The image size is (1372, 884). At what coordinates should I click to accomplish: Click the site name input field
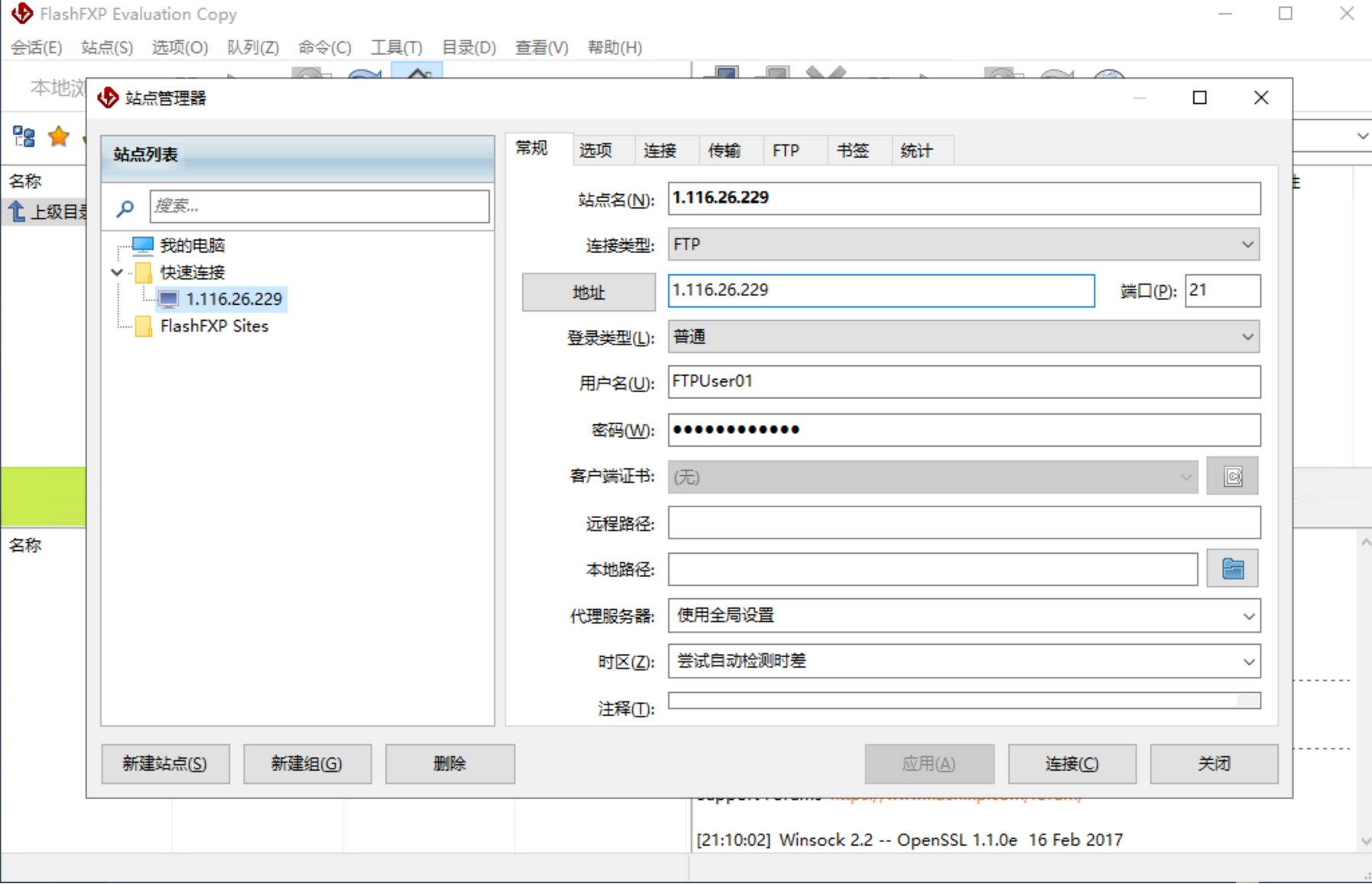964,198
